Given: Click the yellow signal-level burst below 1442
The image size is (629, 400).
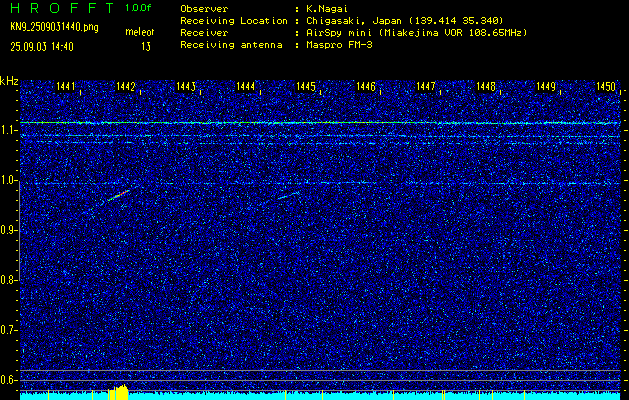Looking at the screenshot, I should [118, 392].
